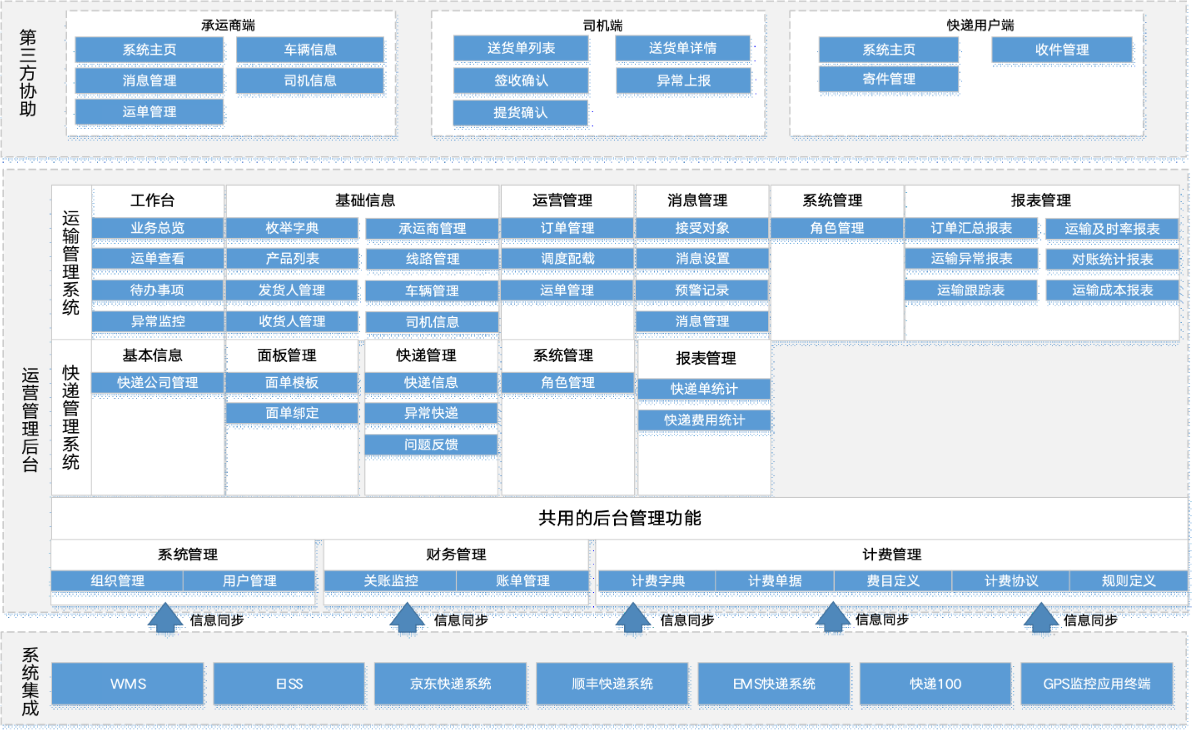Select the 面单模板 box
Viewport: 1192px width, 730px height.
click(292, 382)
